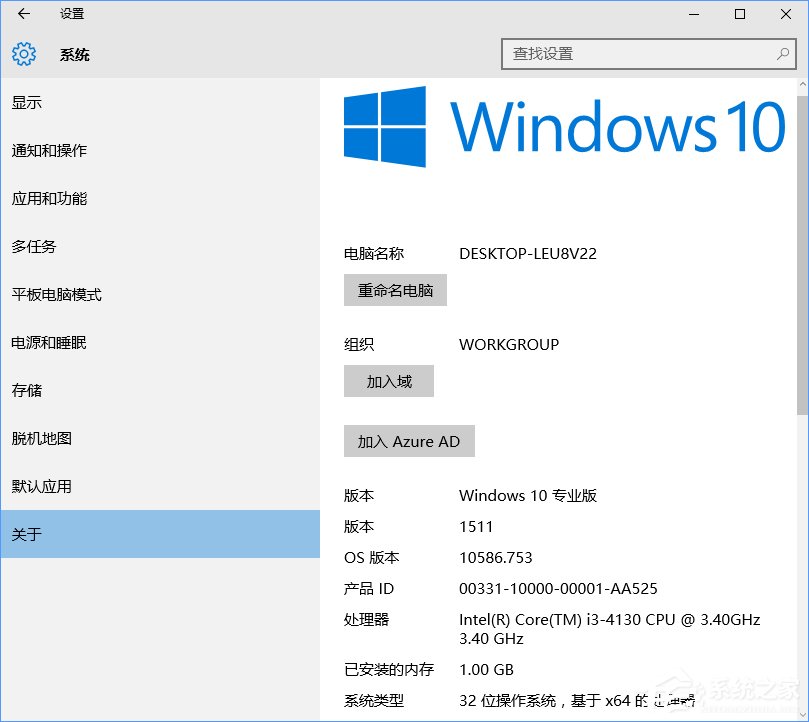809x722 pixels.
Task: Open 平板电脑模式 settings
Action: [56, 294]
